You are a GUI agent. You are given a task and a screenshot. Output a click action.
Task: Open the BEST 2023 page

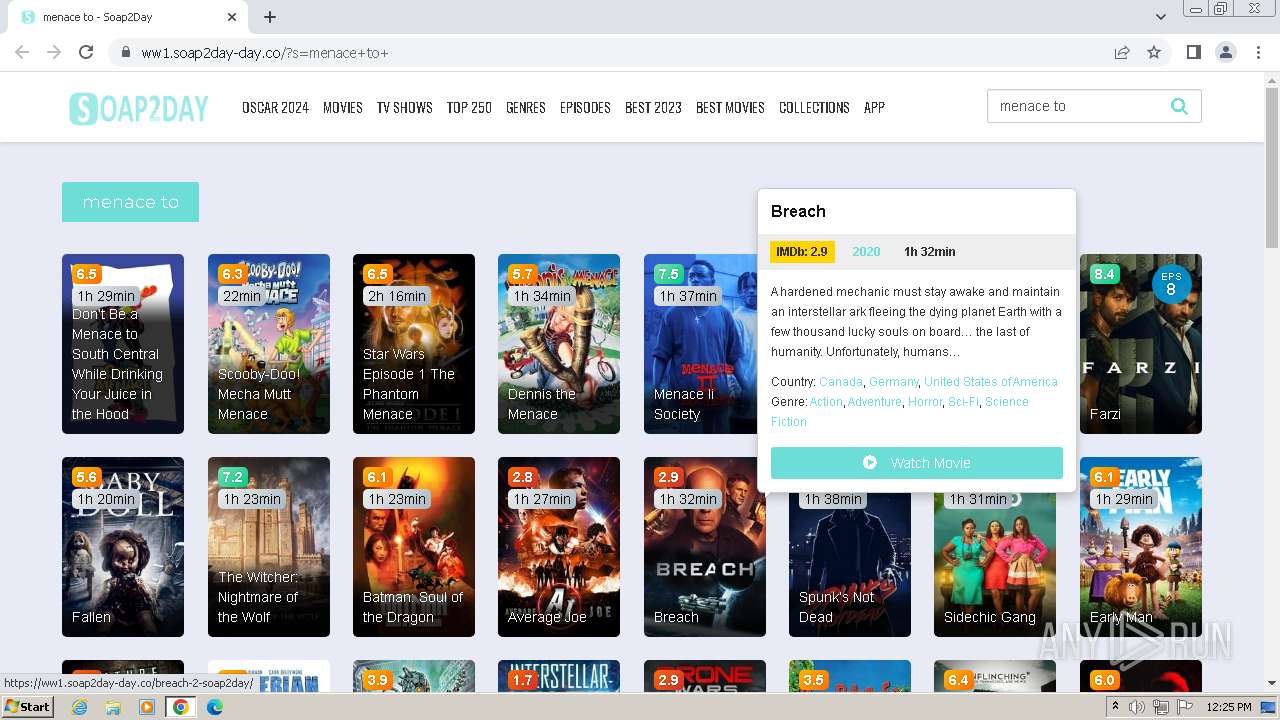pyautogui.click(x=653, y=107)
